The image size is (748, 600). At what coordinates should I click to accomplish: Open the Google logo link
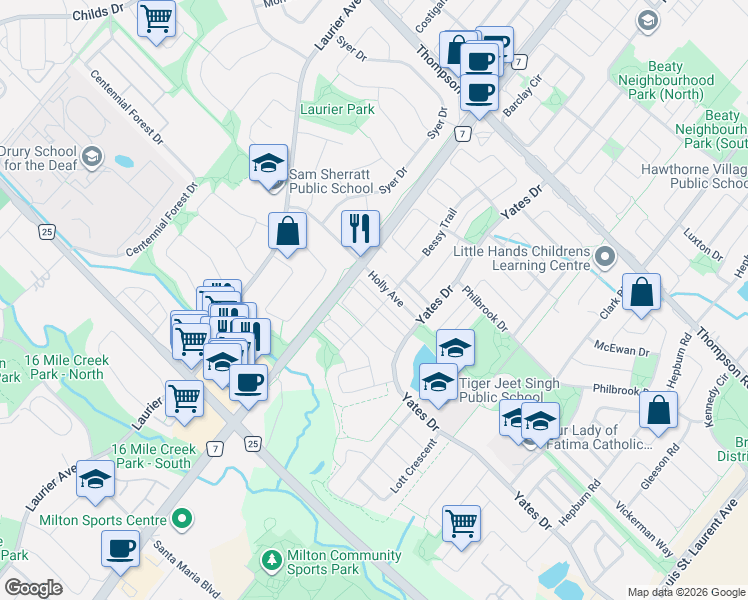click(33, 588)
